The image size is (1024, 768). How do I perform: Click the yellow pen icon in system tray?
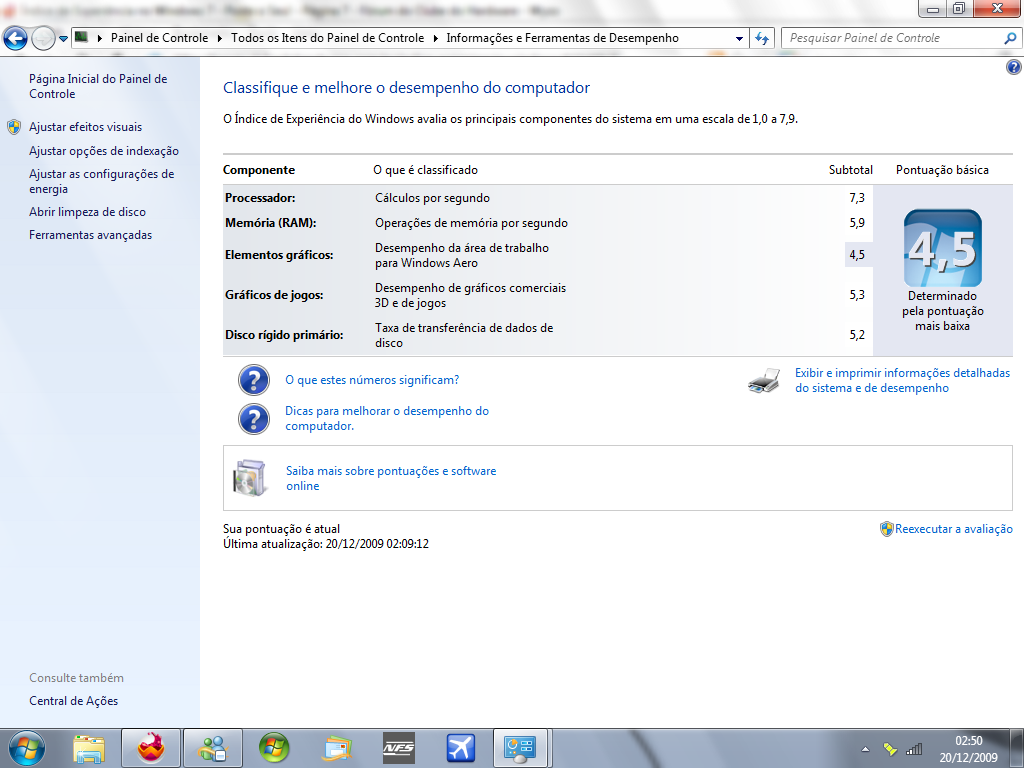point(889,749)
